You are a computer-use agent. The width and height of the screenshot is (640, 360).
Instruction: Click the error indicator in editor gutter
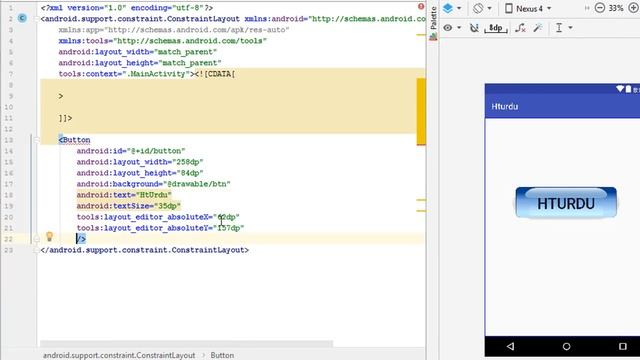(x=421, y=6)
